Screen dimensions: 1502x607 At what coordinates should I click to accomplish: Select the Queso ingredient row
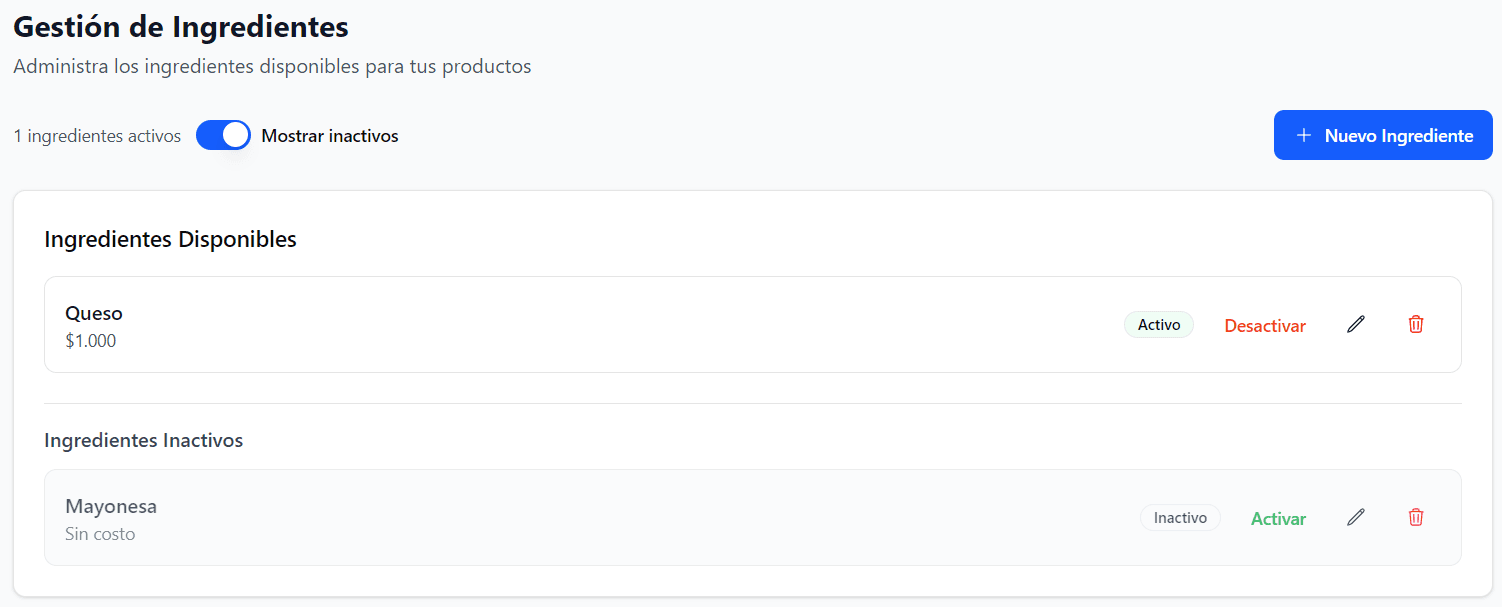(x=600, y=324)
